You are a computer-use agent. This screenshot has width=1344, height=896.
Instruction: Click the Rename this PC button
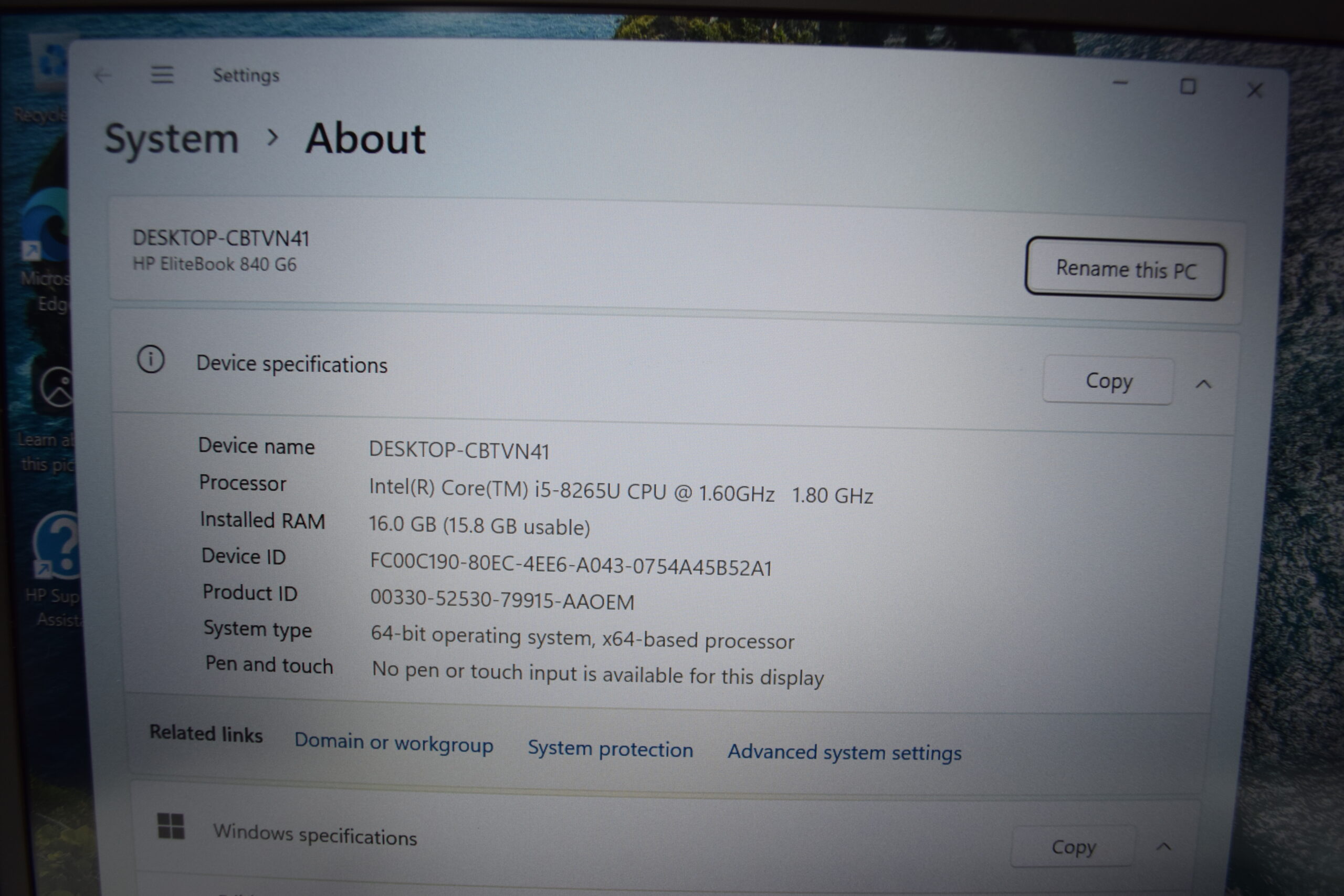1125,269
